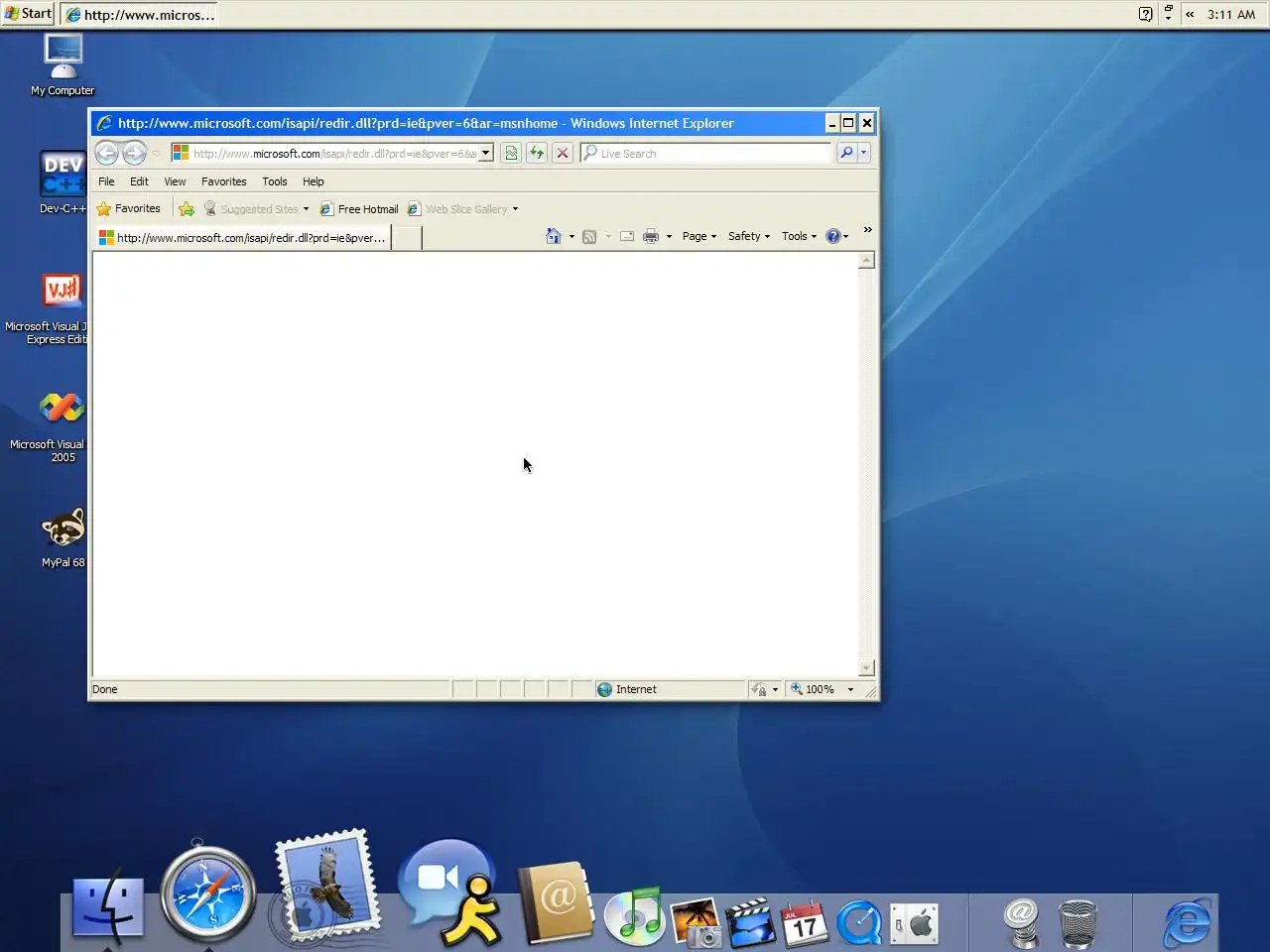Toggle Protected Mode status icon in status bar

[x=759, y=689]
